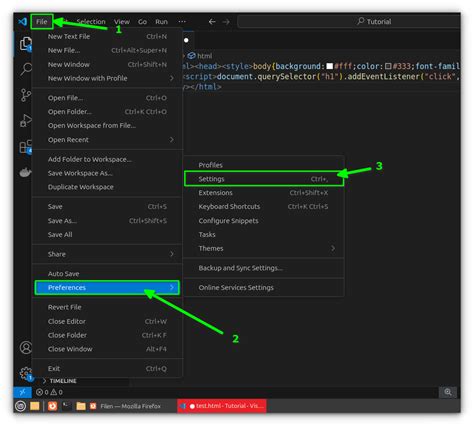Switch to Filen Mozilla Firefox window
The height and width of the screenshot is (427, 474).
tap(126, 406)
